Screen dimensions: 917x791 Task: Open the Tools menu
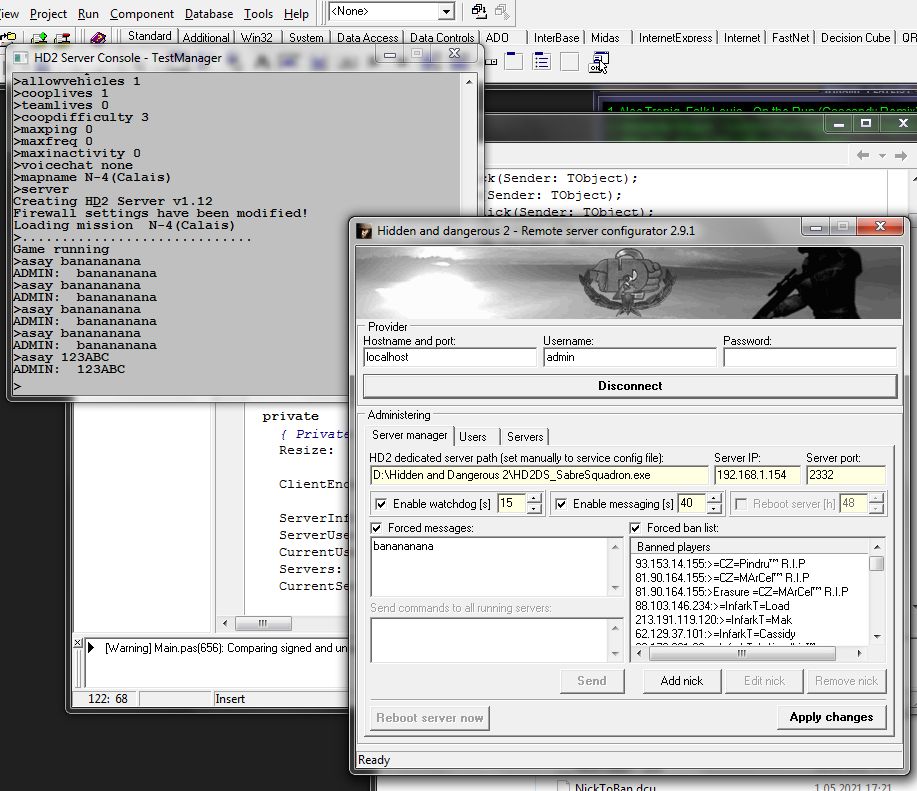click(x=258, y=14)
